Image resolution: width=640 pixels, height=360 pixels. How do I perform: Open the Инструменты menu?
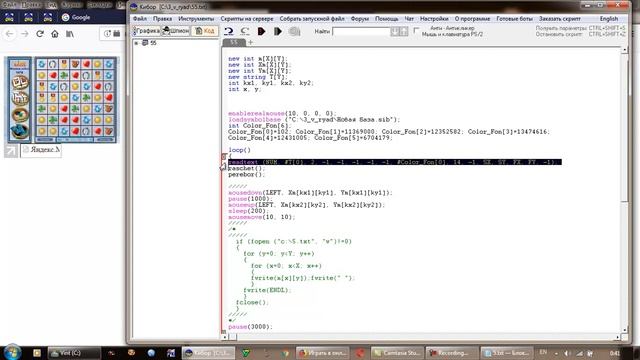(196, 19)
